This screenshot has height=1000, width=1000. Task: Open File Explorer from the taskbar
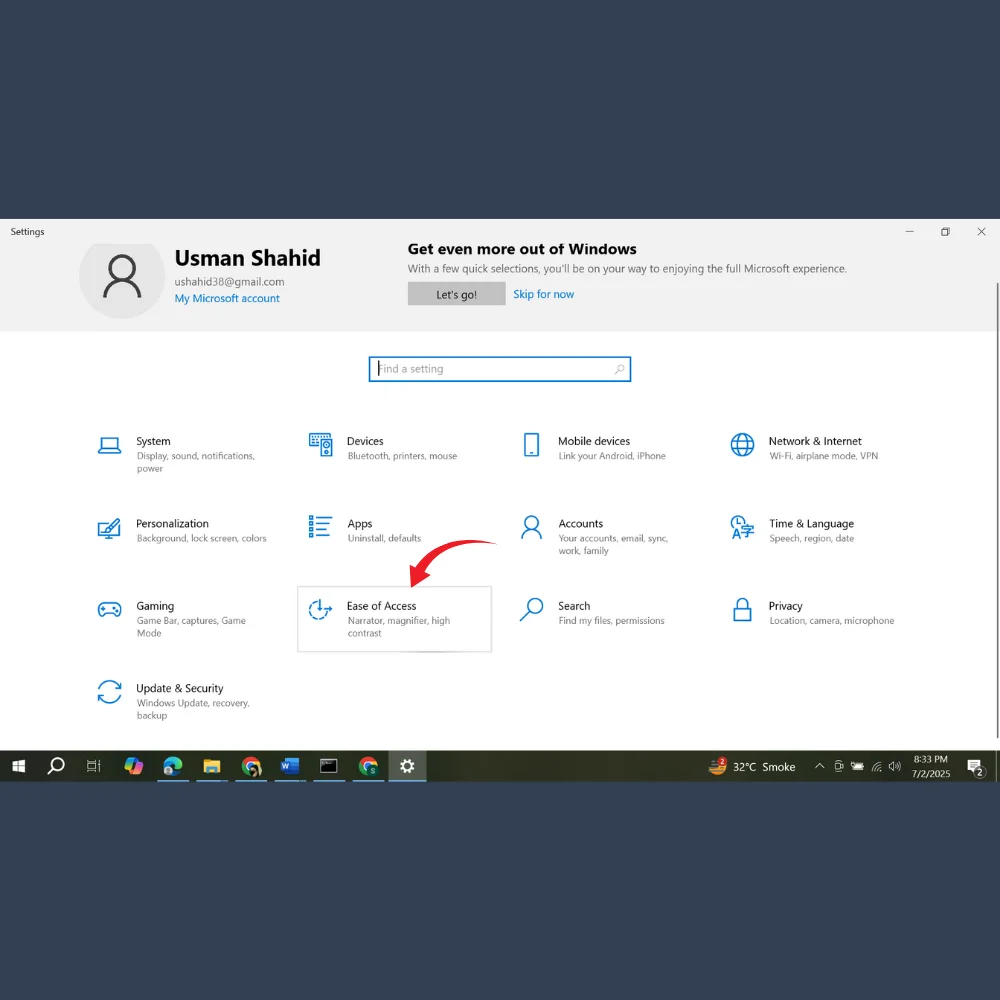pos(212,766)
